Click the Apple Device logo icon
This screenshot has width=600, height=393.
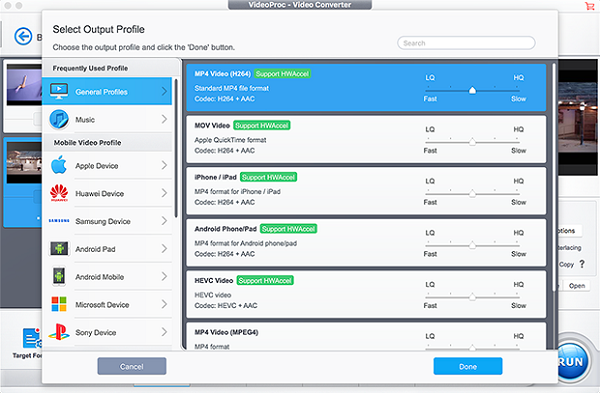pyautogui.click(x=59, y=165)
